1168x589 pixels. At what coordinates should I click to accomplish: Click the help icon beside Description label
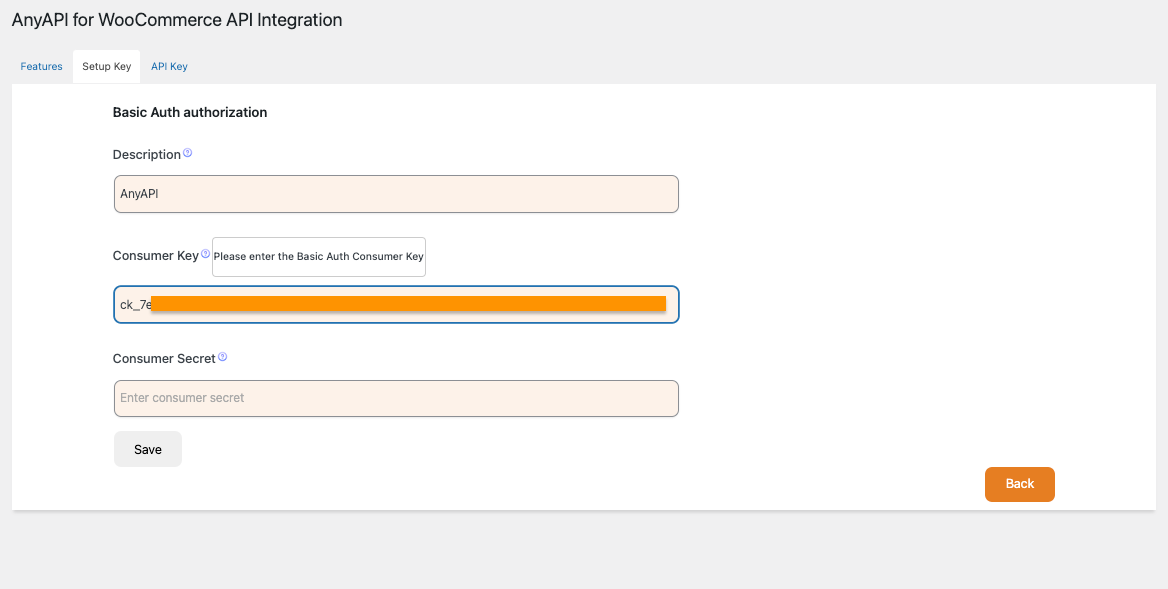point(187,154)
